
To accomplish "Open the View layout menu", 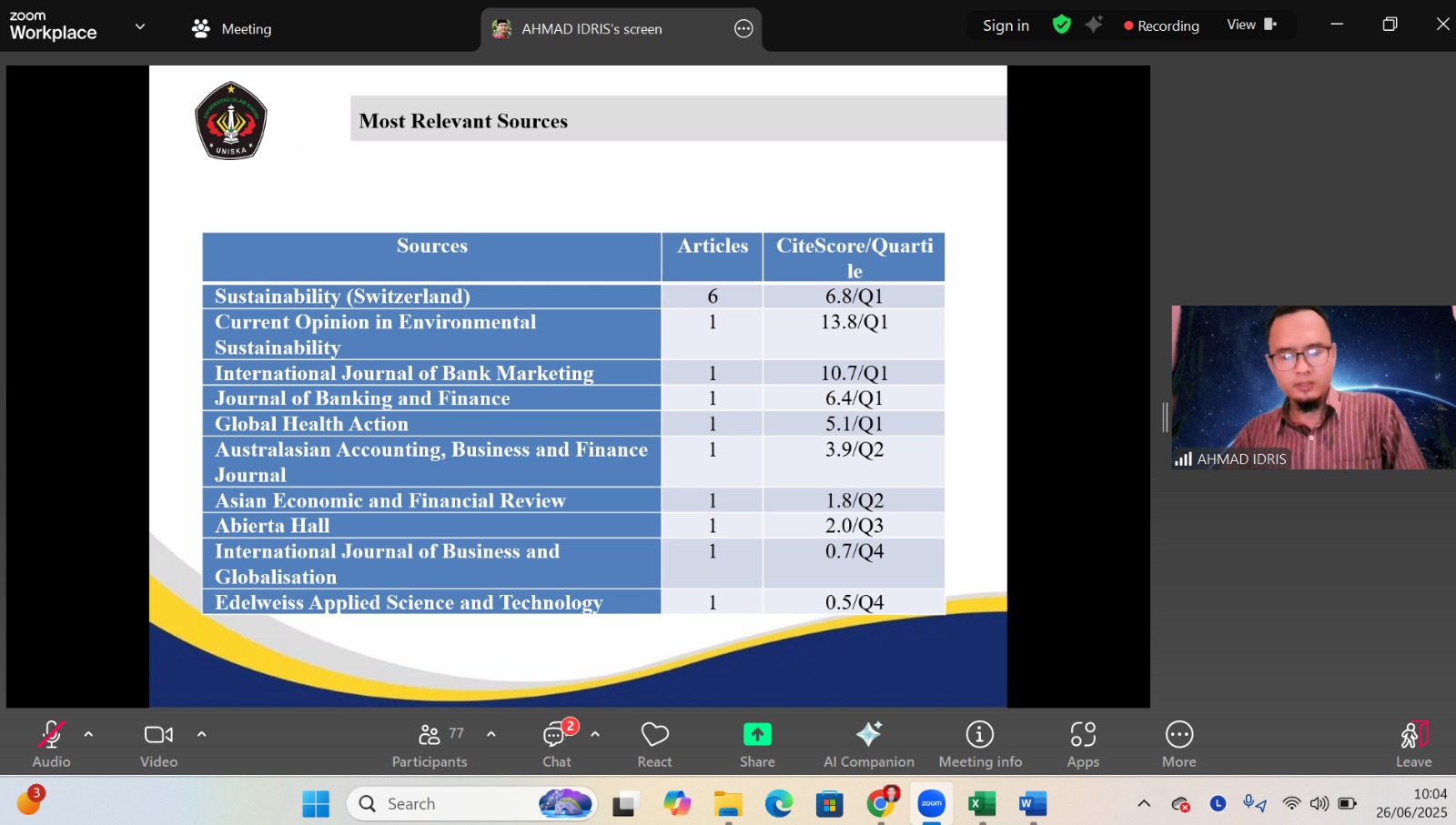I will (x=1251, y=25).
